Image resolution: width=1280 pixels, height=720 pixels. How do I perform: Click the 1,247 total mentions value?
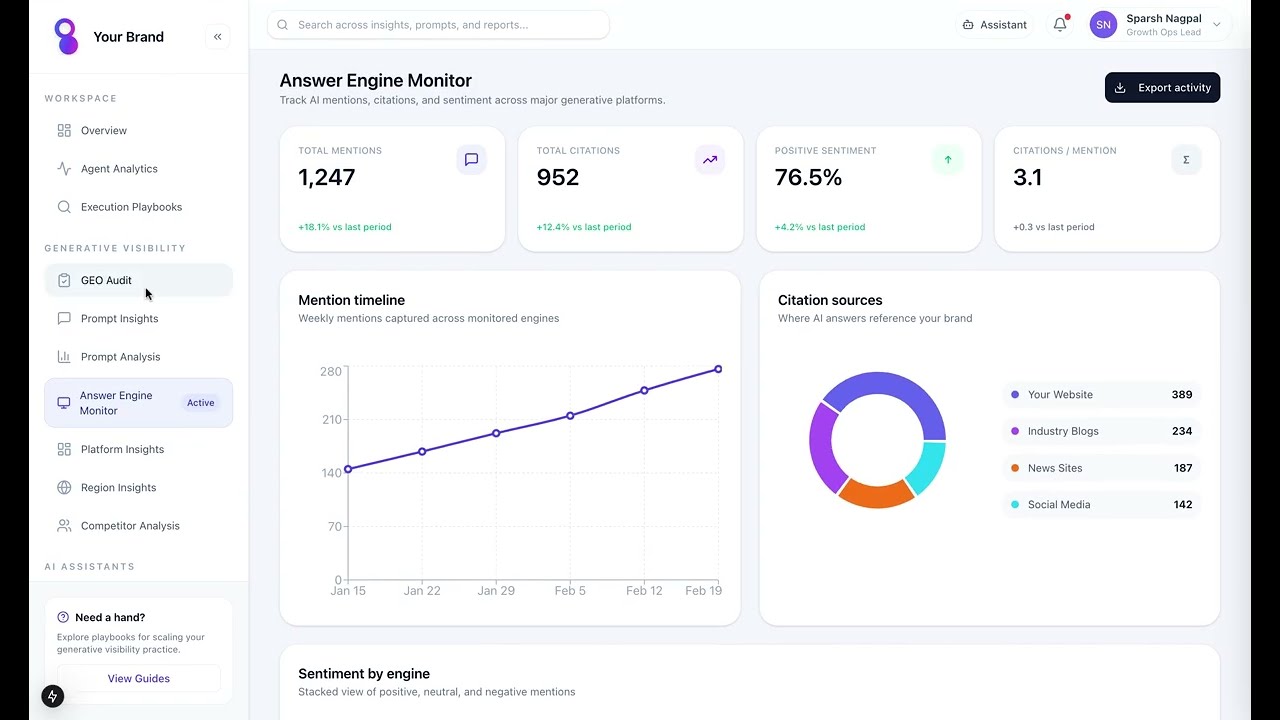[x=327, y=178]
